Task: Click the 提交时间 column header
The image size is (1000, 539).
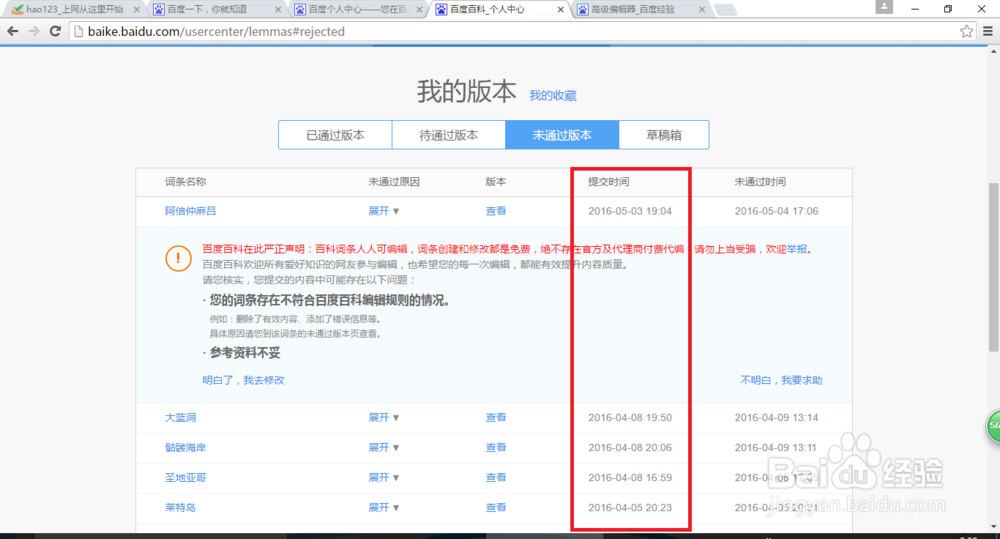Action: [x=608, y=182]
